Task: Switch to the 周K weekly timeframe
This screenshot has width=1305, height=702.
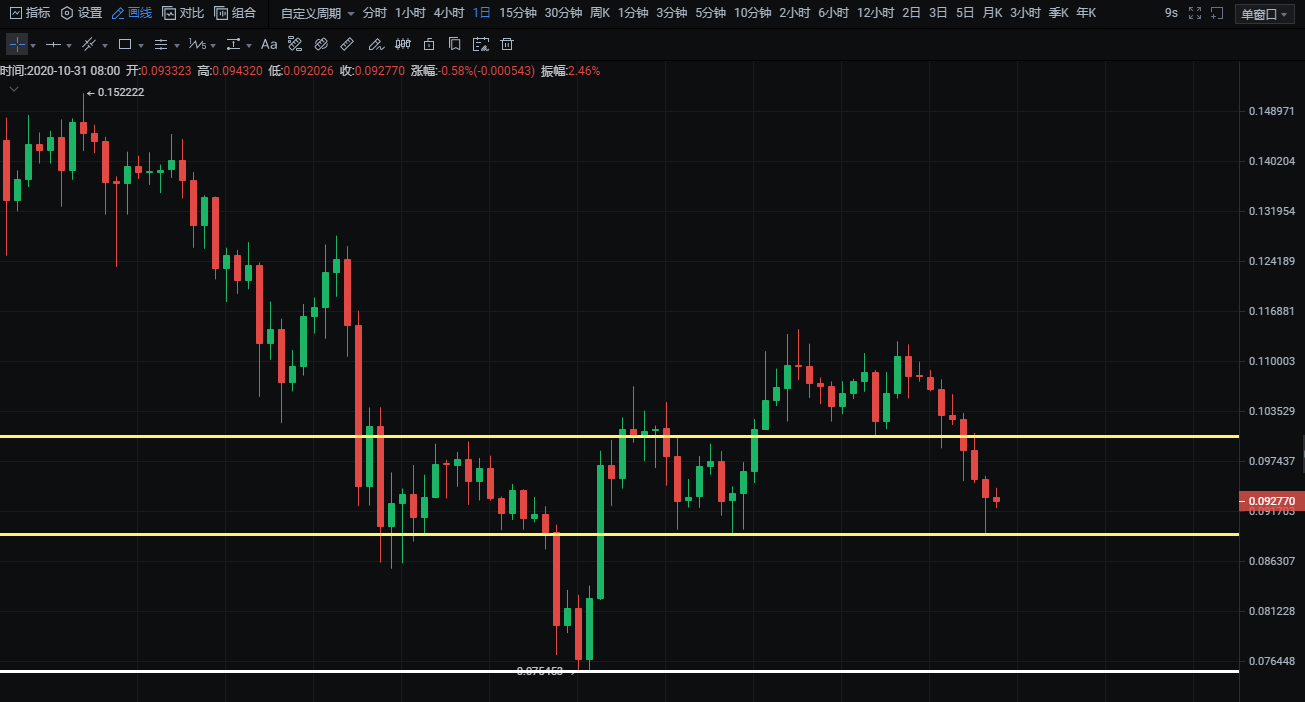Action: pyautogui.click(x=600, y=13)
